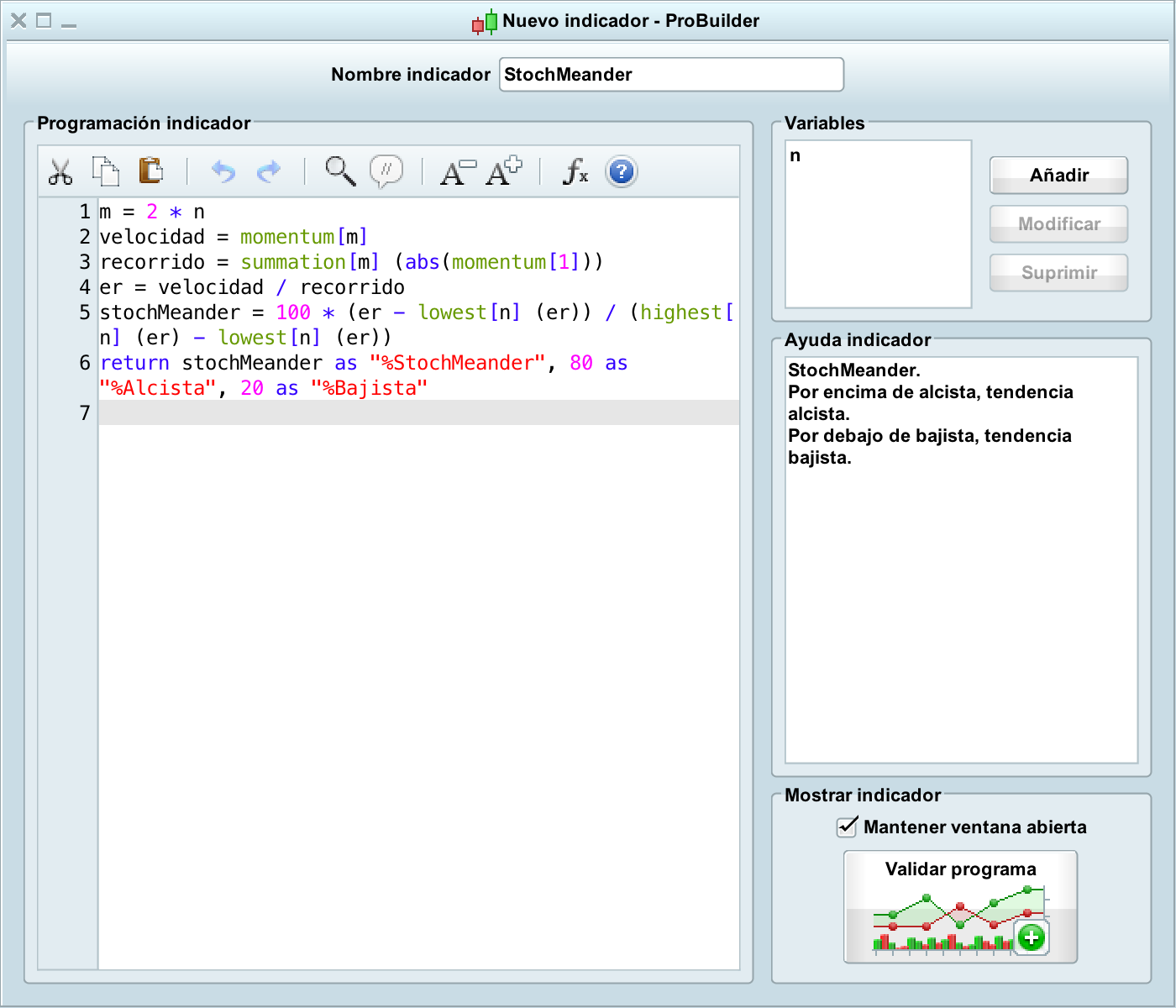Click the Cut scissors icon
This screenshot has height=1008, width=1176.
pos(60,171)
